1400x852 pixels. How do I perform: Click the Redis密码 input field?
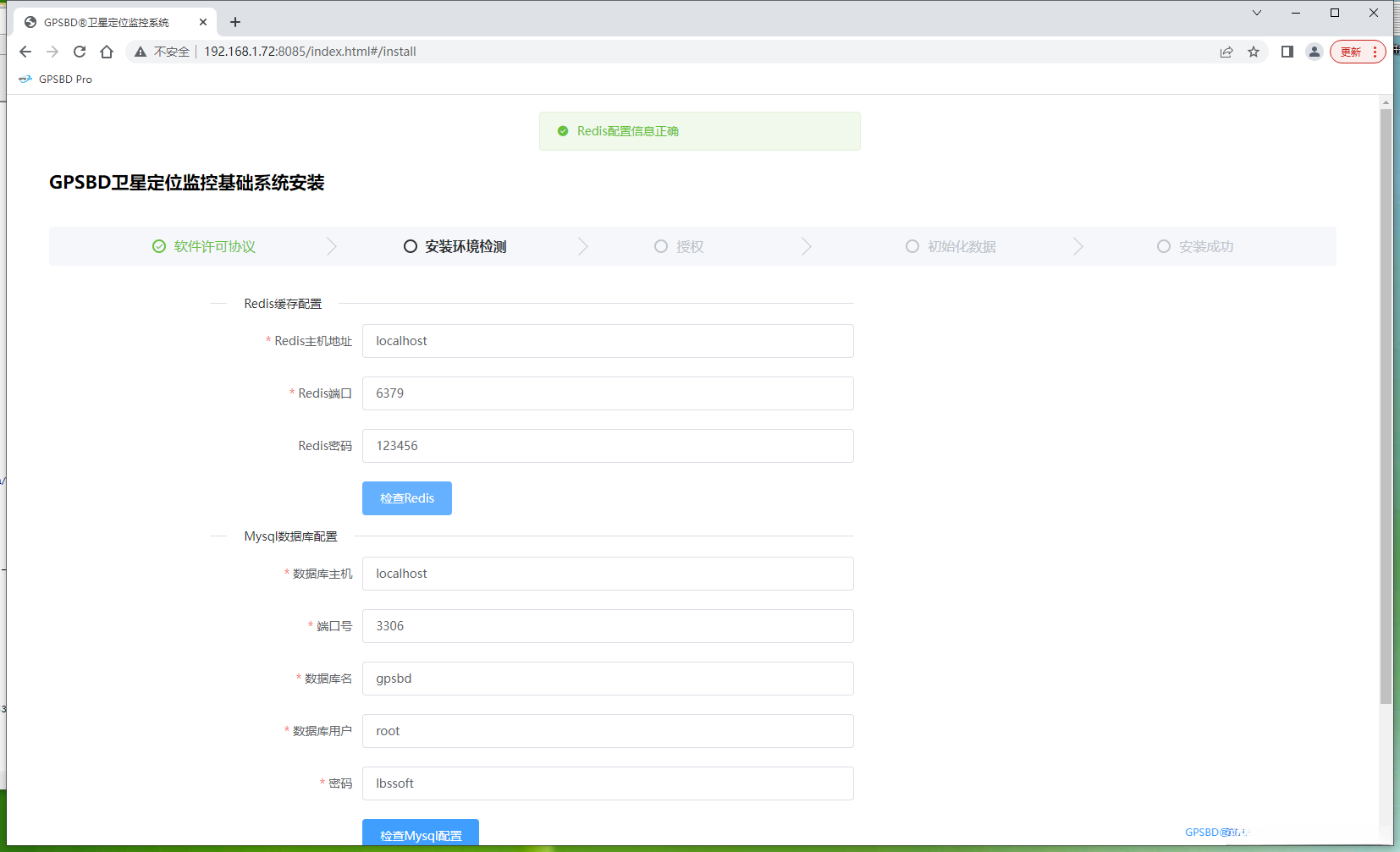click(608, 446)
